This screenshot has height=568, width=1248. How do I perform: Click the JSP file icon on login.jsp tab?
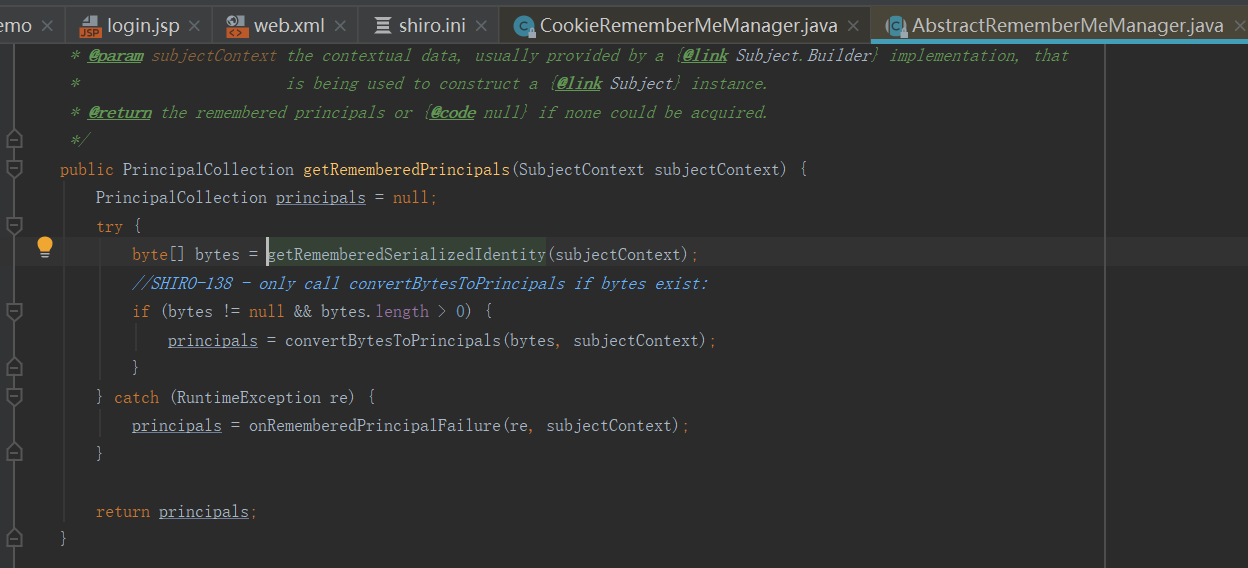coord(91,26)
